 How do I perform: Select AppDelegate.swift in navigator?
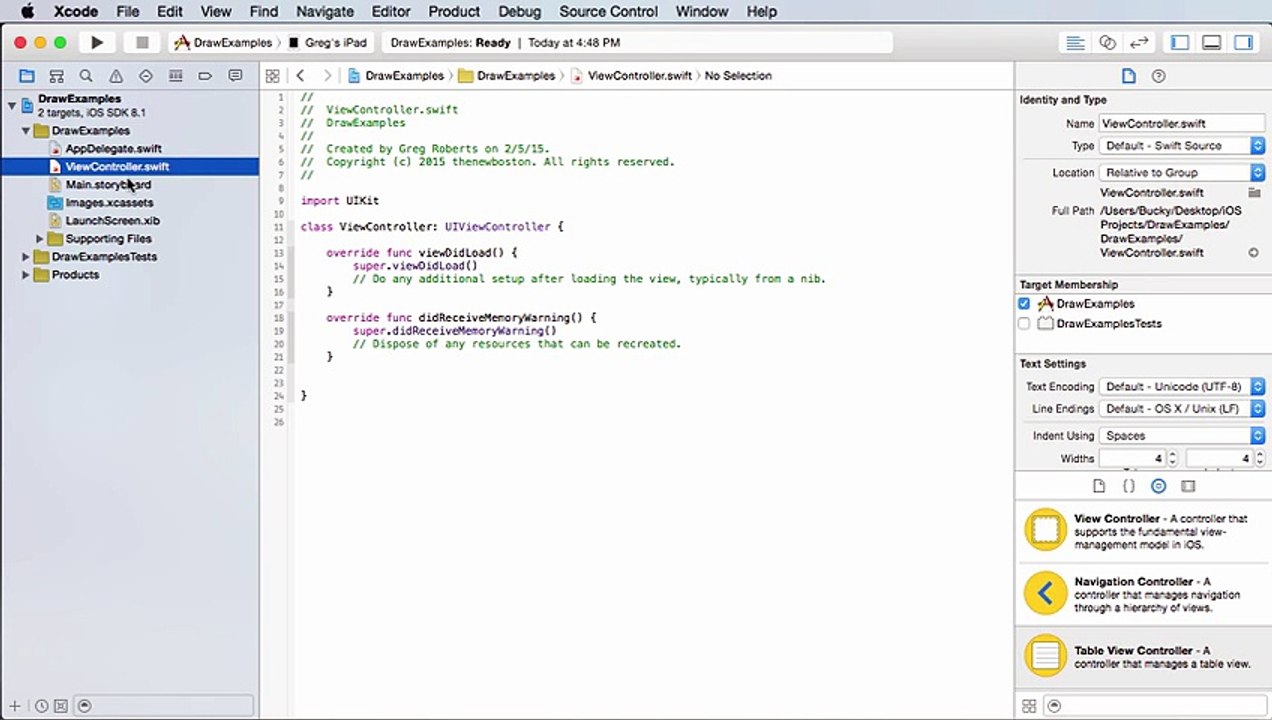[x=113, y=149]
